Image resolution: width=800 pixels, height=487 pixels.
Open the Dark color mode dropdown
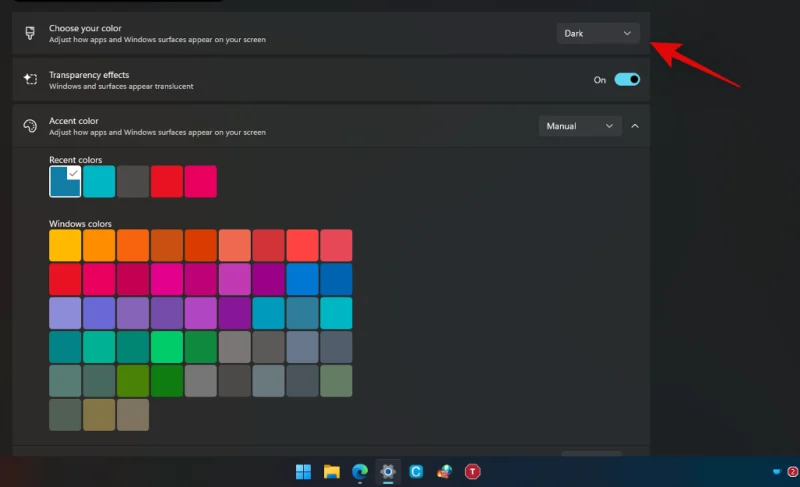(x=598, y=33)
